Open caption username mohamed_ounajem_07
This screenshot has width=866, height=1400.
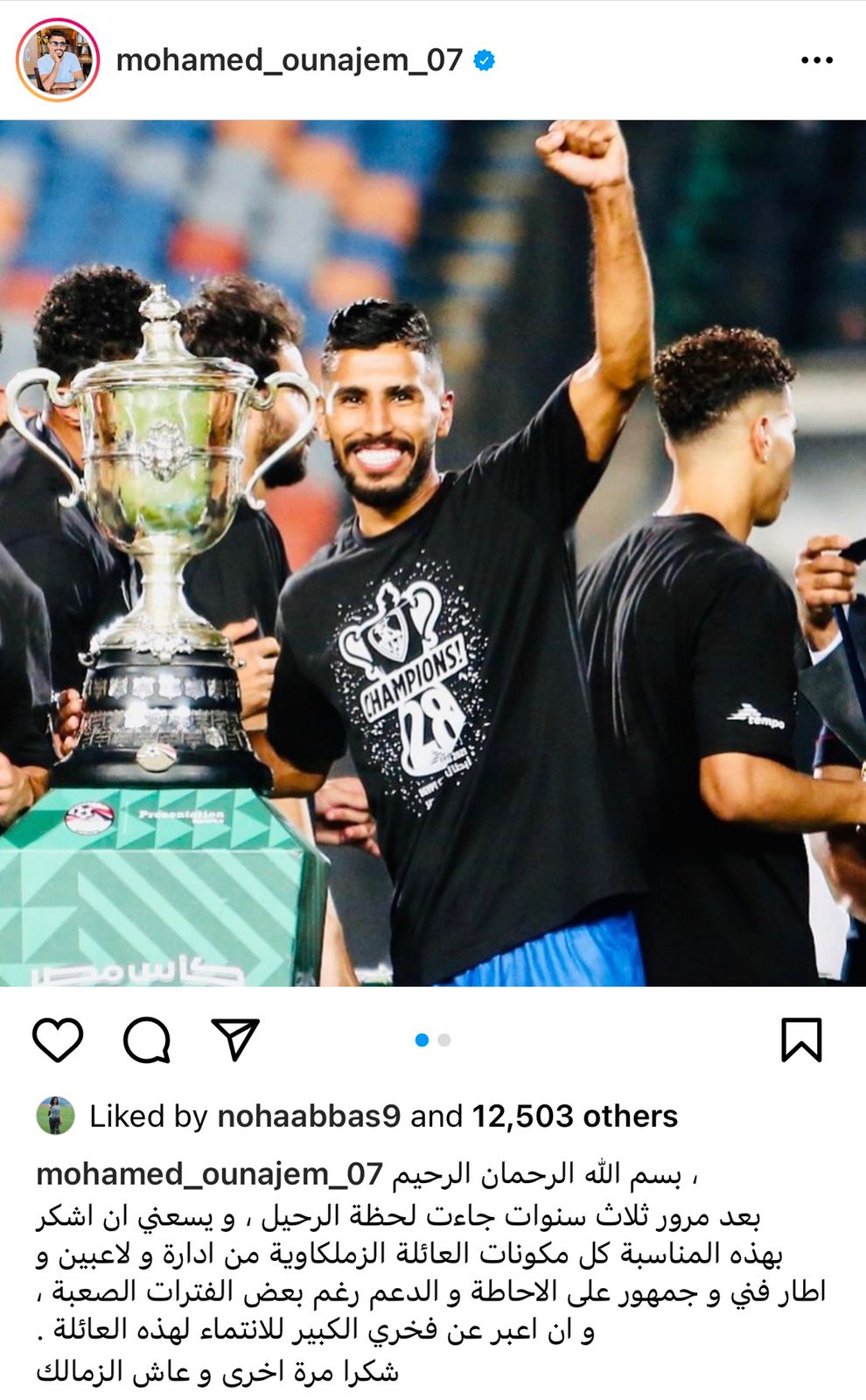210,1174
